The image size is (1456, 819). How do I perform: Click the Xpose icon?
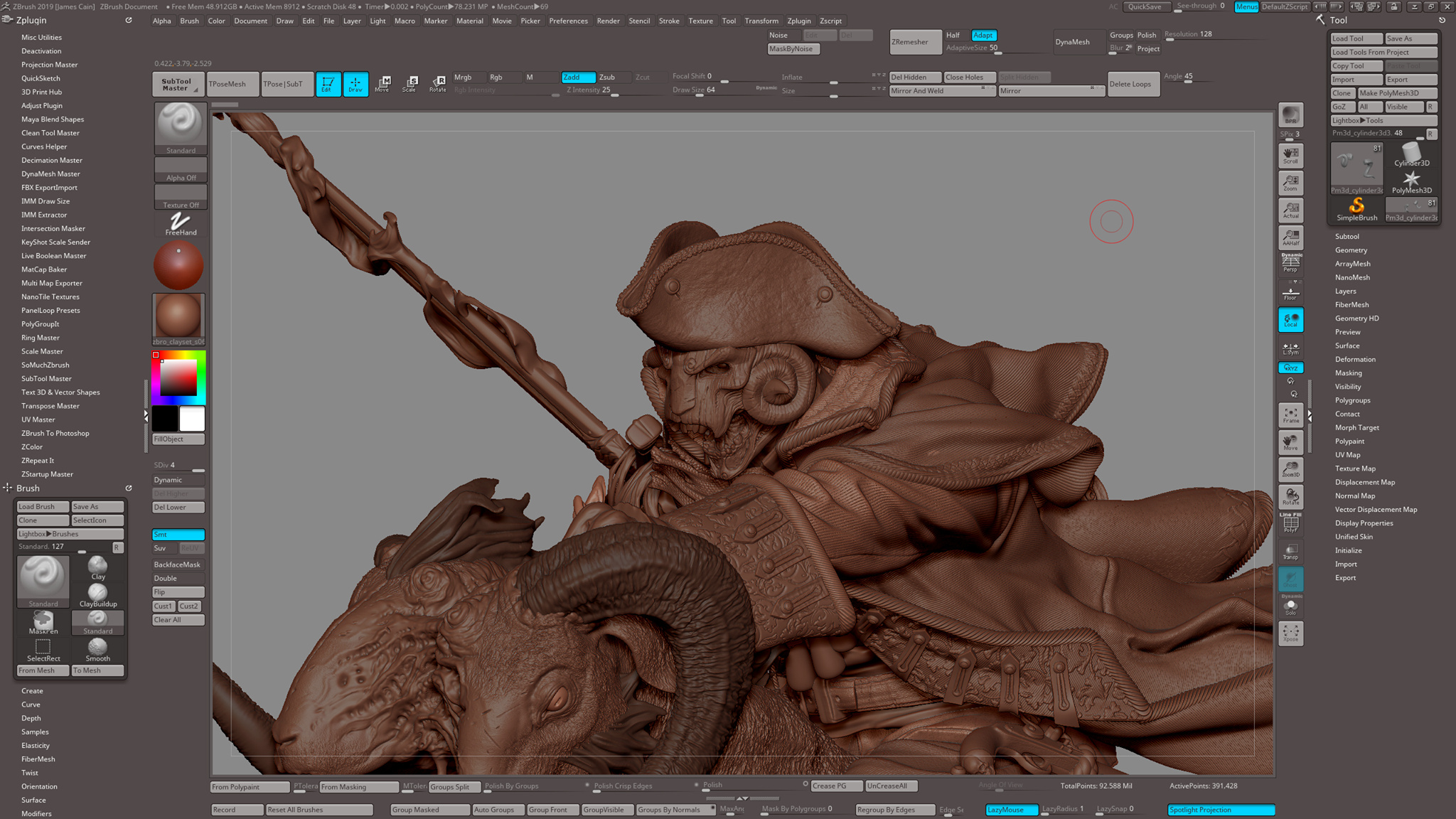click(x=1290, y=633)
